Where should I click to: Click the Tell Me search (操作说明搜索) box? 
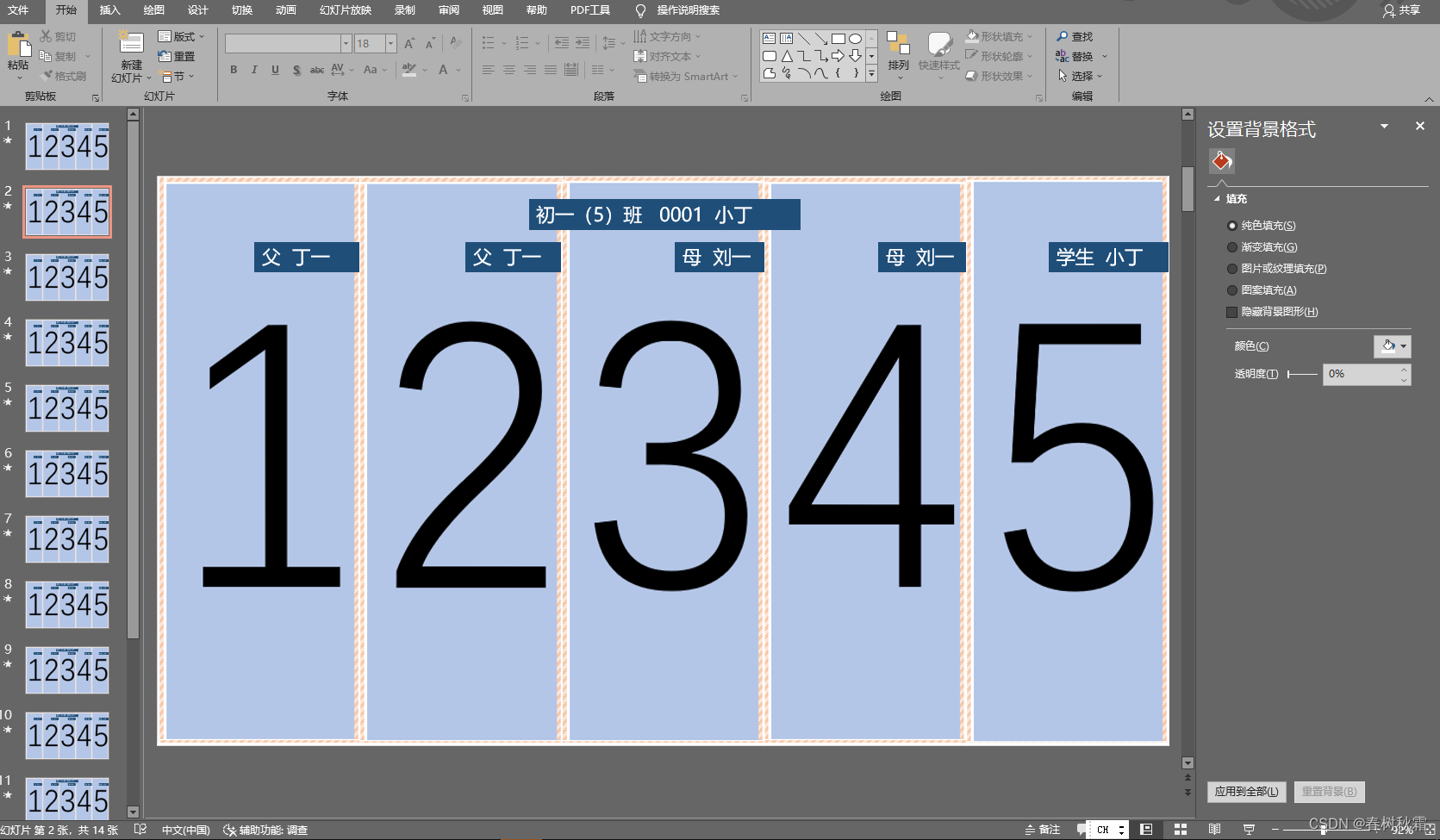coord(688,10)
